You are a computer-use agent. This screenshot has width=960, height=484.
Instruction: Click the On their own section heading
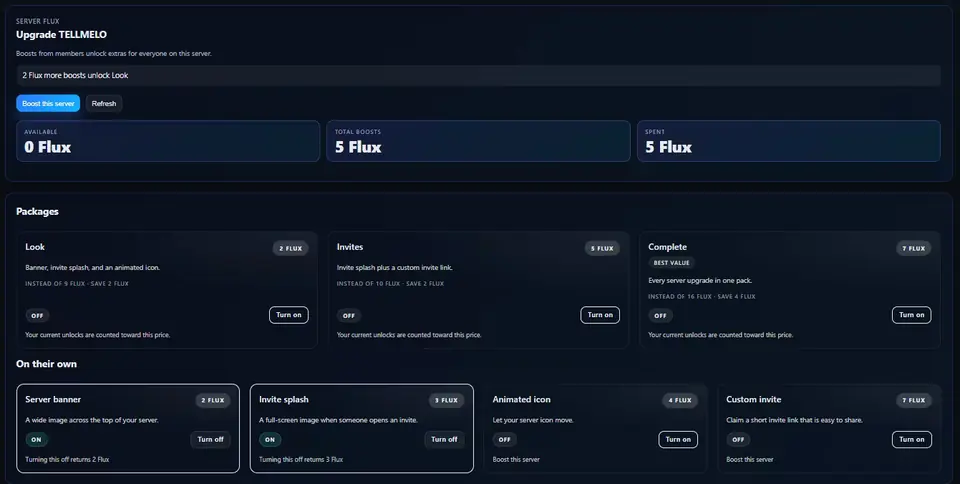pos(47,363)
